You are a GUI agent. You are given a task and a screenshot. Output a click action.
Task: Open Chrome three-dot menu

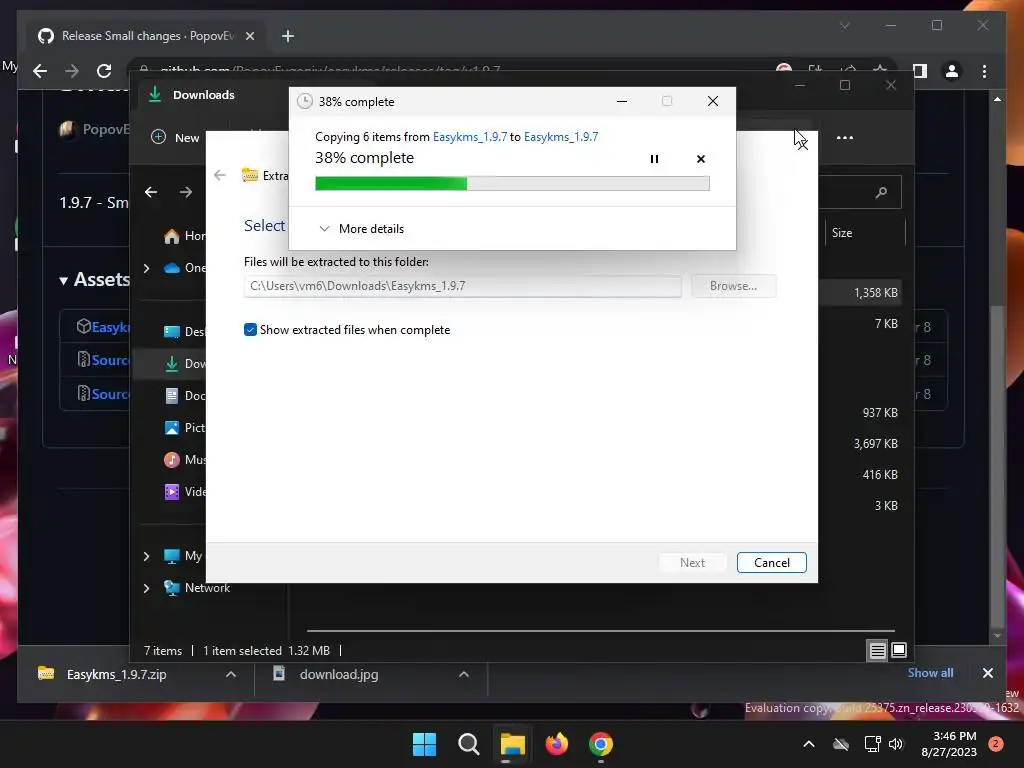(x=984, y=71)
